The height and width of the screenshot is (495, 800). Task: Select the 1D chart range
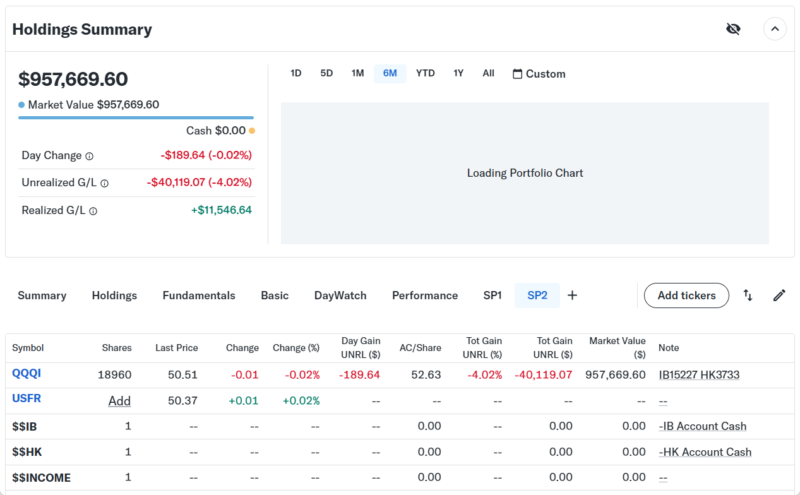click(296, 73)
